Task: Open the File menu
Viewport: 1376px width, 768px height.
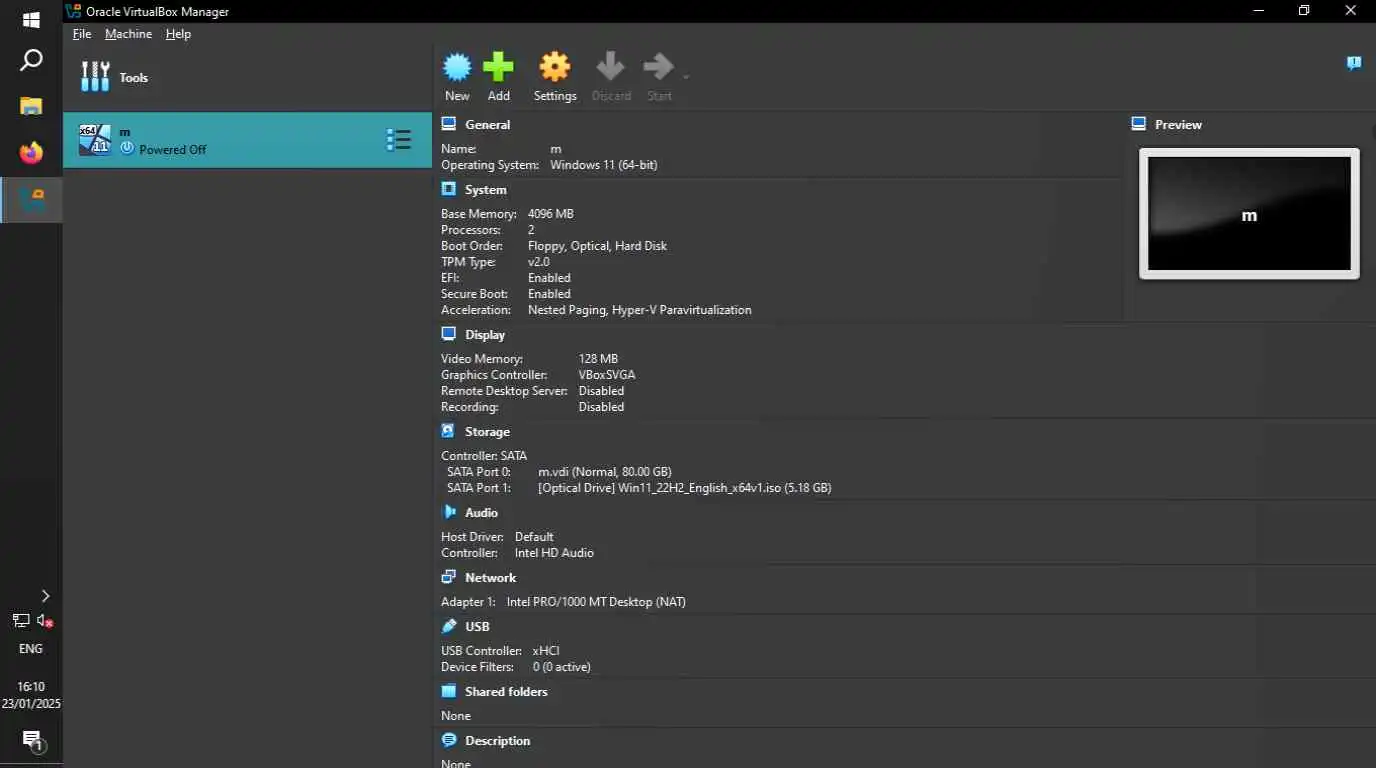Action: point(82,34)
